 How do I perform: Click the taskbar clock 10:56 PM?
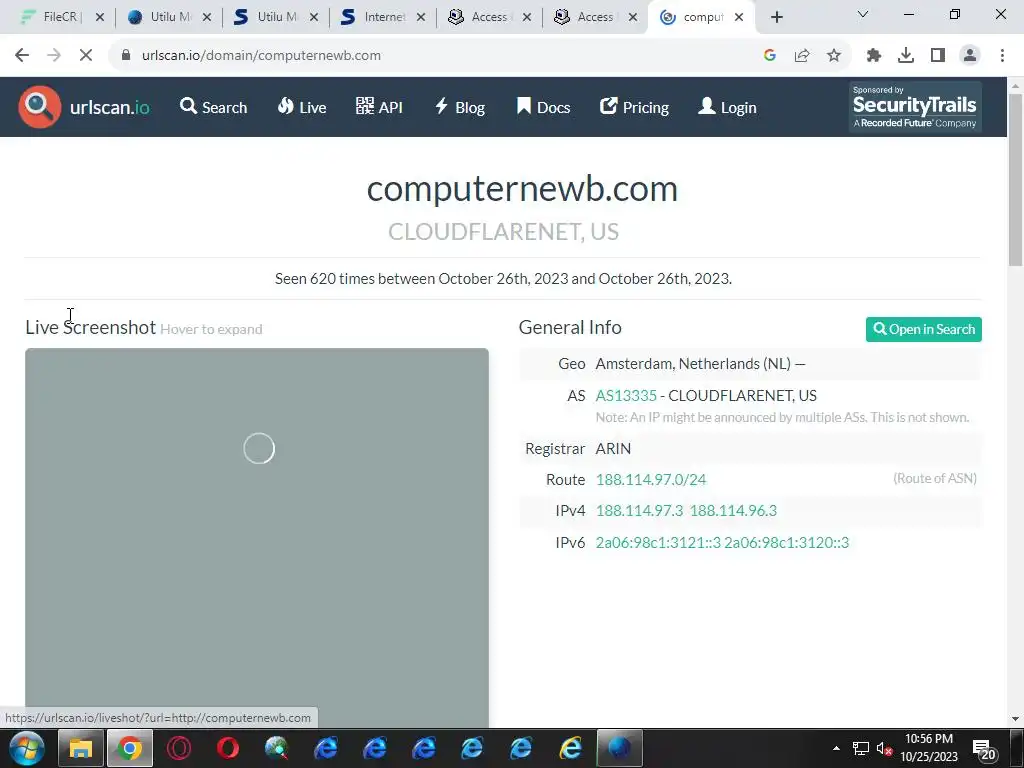point(929,748)
